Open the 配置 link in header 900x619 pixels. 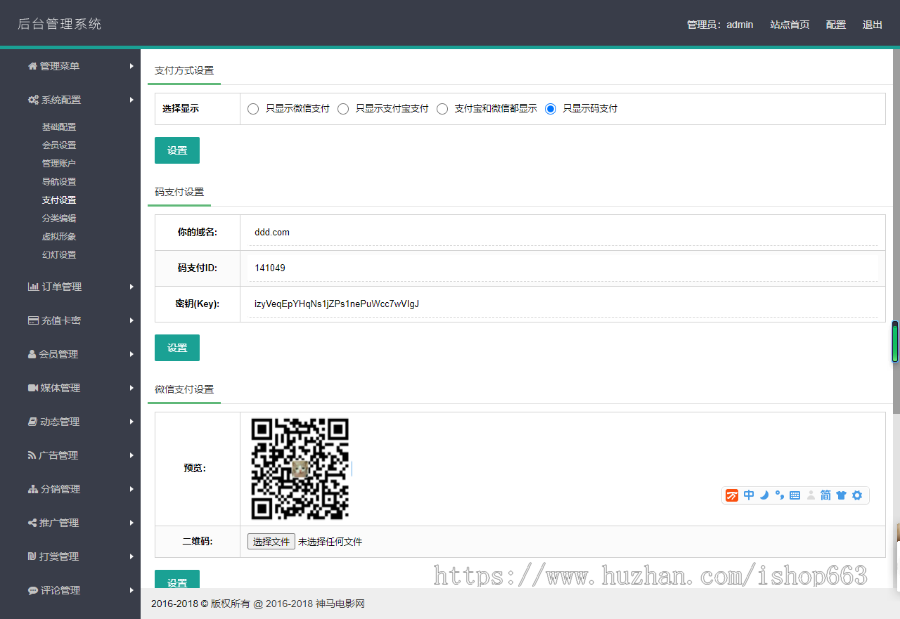(836, 25)
